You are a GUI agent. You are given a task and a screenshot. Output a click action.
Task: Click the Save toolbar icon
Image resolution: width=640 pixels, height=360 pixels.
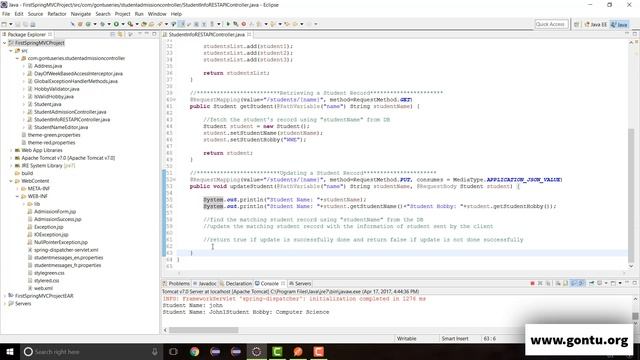18,24
